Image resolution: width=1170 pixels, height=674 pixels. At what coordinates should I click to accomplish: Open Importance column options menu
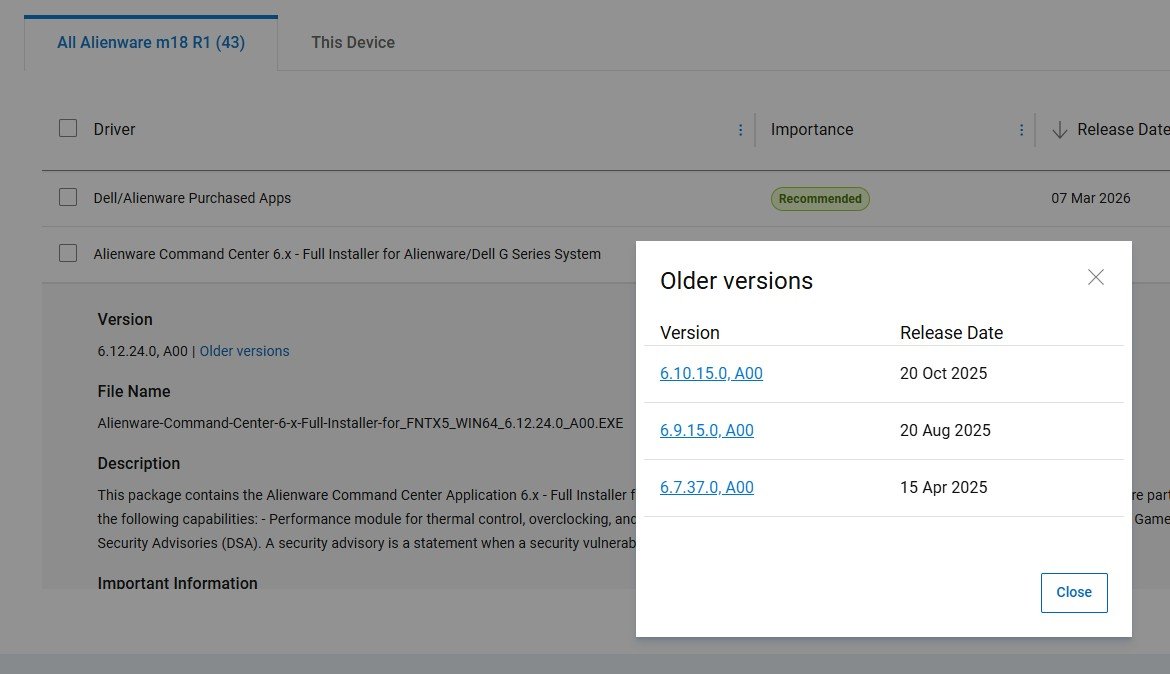pyautogui.click(x=1021, y=130)
